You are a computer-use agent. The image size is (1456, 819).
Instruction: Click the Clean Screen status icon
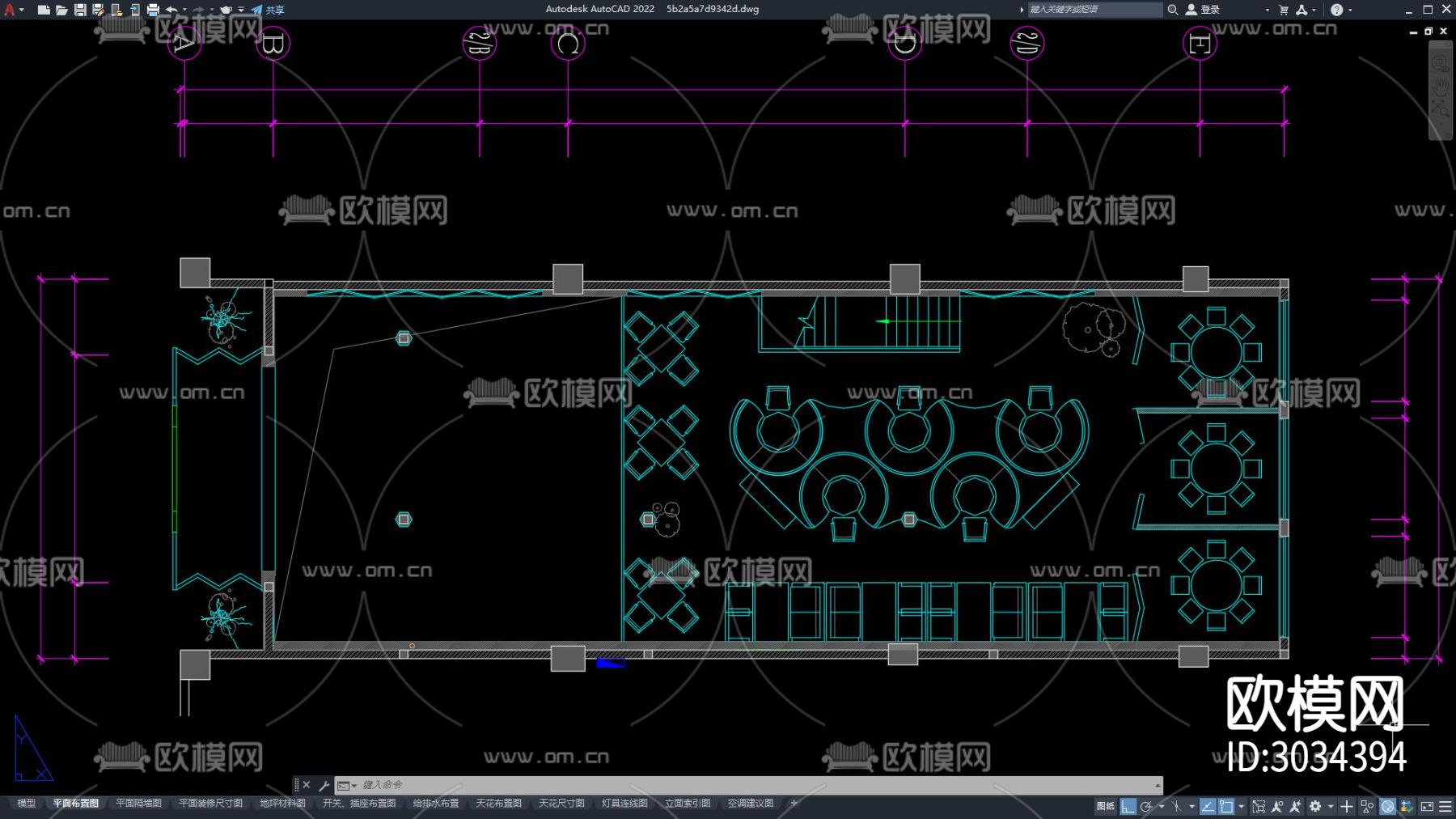click(x=1427, y=806)
